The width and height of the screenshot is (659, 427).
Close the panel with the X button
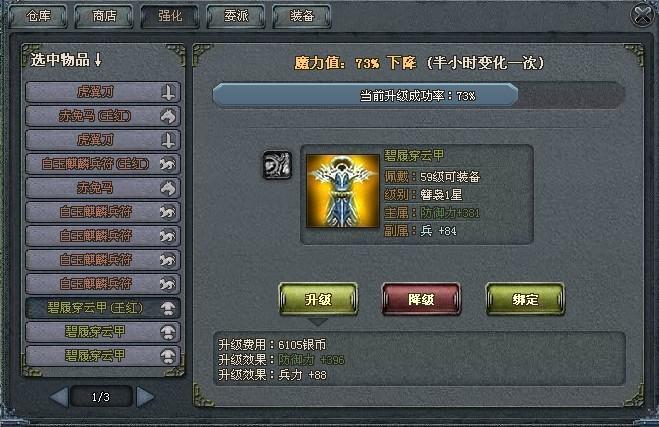coord(643,16)
